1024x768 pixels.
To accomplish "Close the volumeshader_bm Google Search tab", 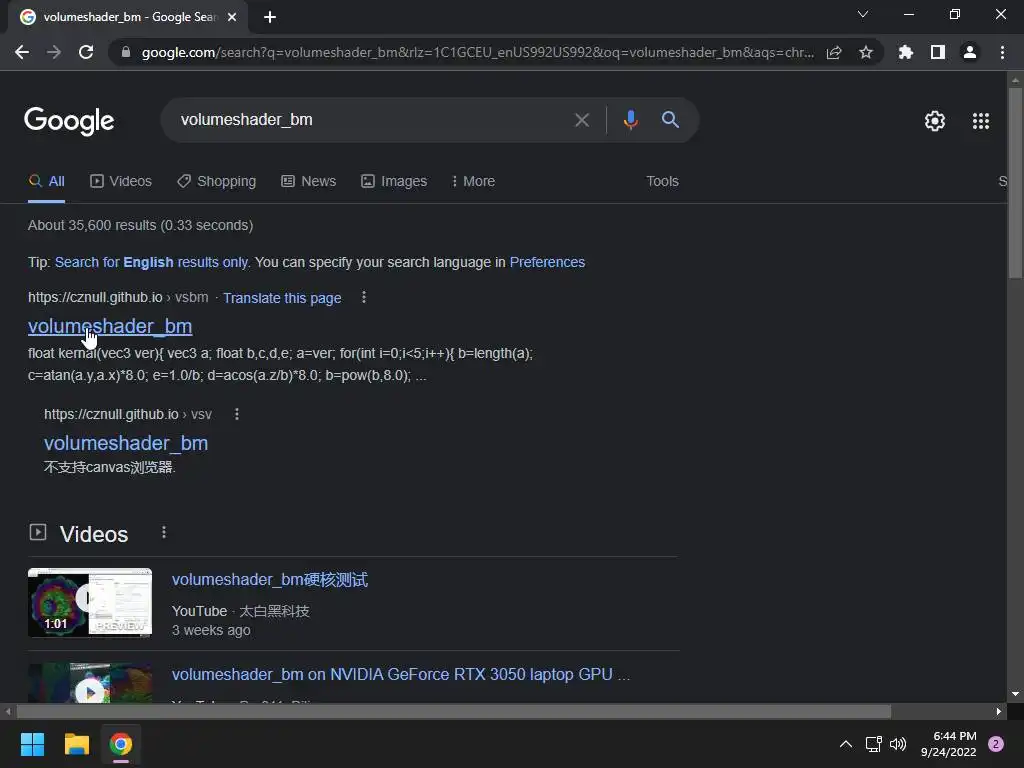I will [x=232, y=17].
